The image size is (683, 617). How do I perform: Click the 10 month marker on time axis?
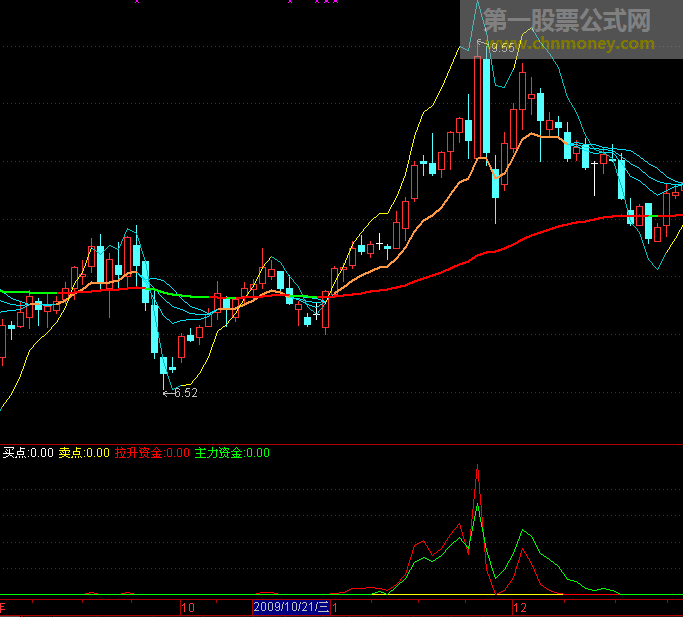pos(188,607)
